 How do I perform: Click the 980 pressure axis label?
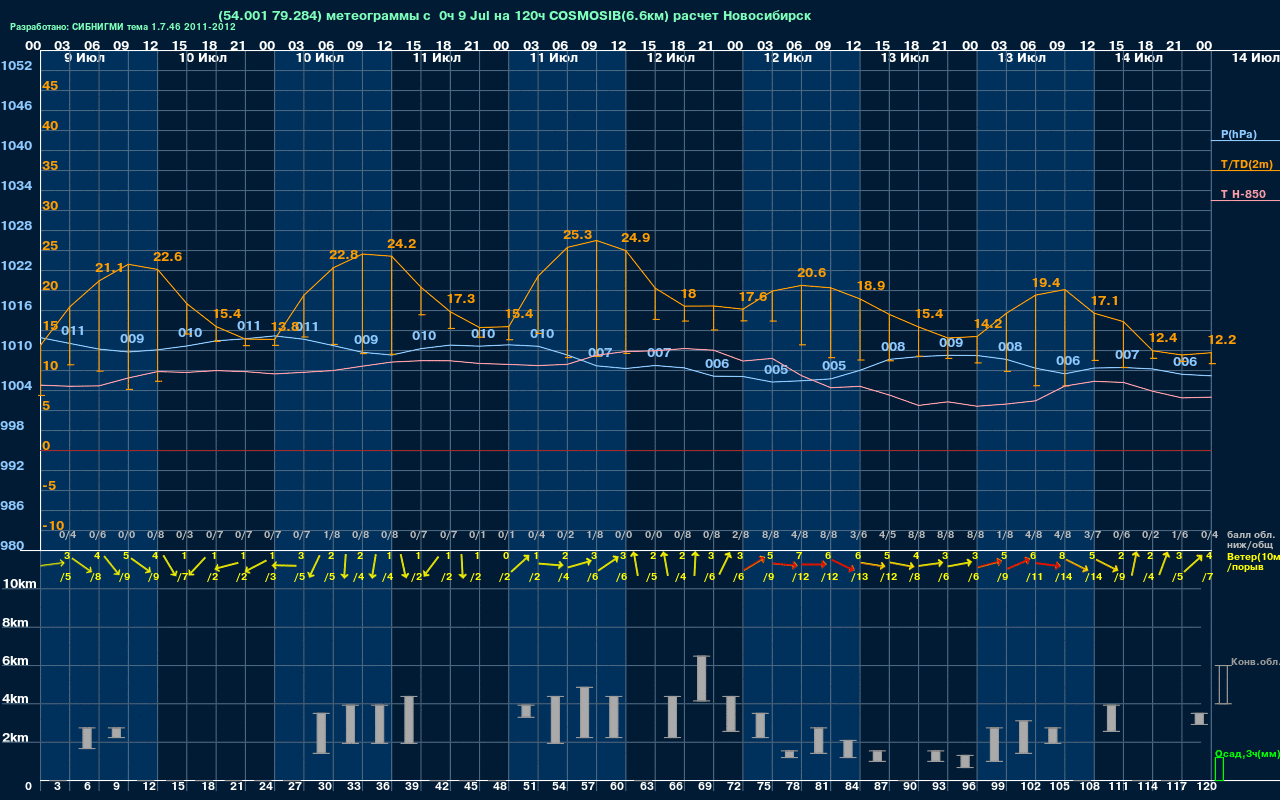click(x=14, y=546)
